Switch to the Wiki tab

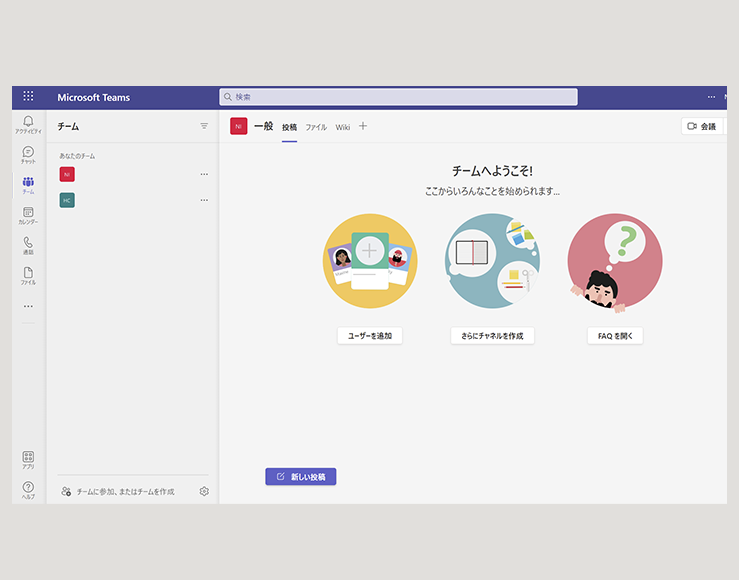point(343,127)
